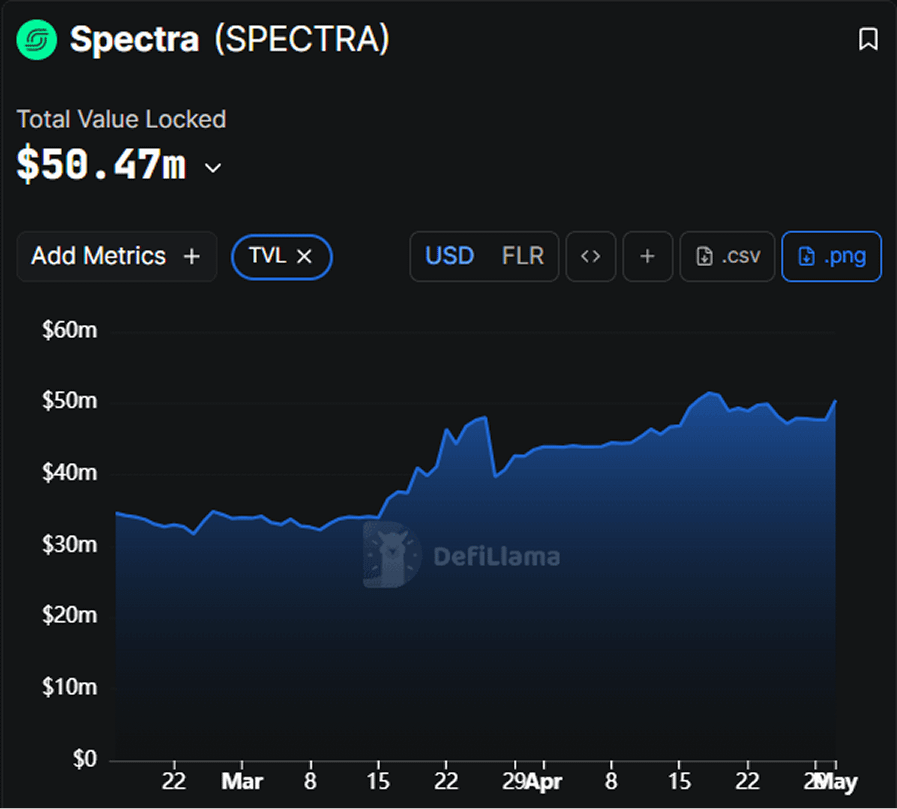Click the plus icon beside embed button
Image resolution: width=897 pixels, height=809 pixels.
click(x=647, y=256)
